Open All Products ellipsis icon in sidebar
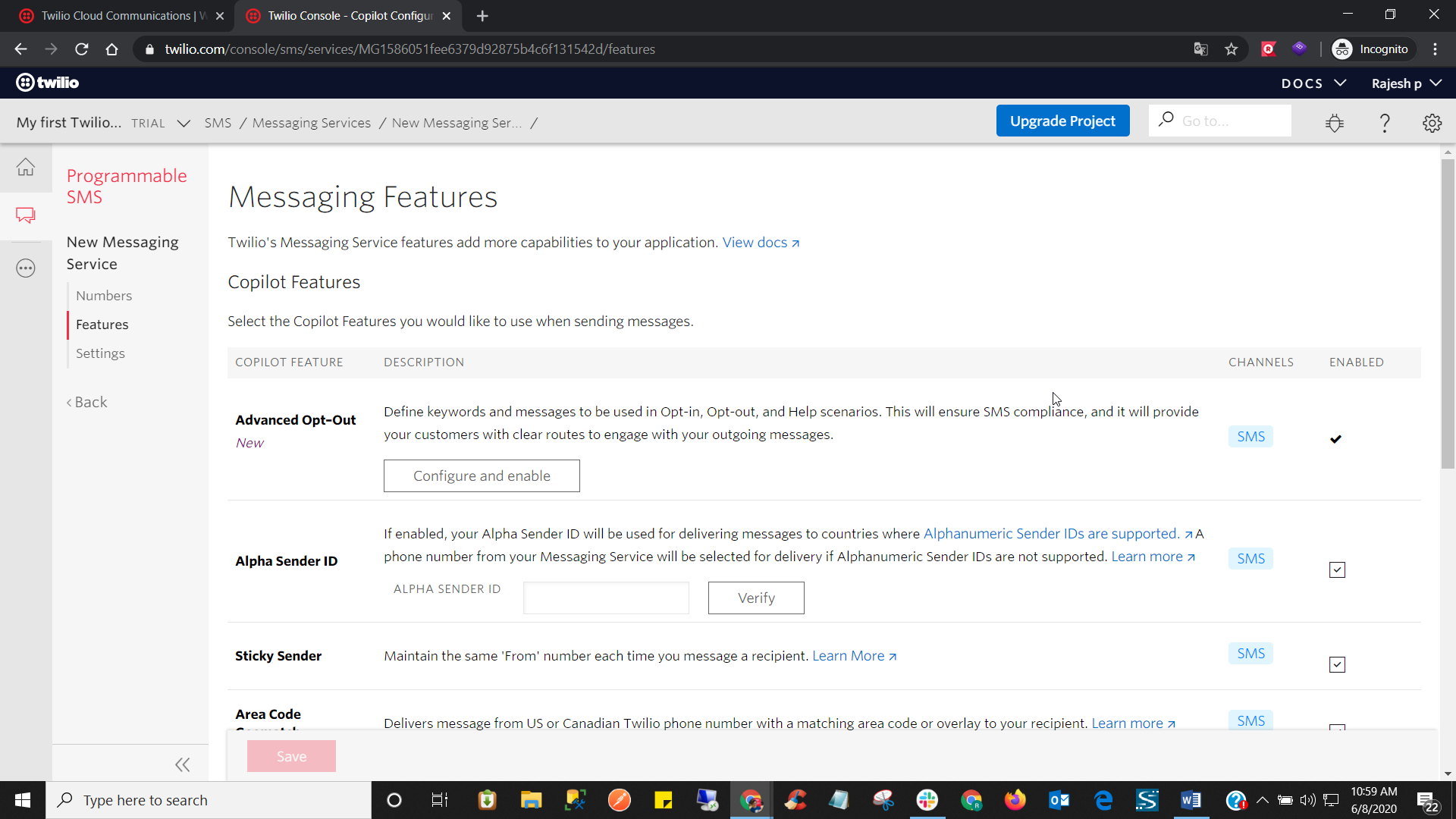Image resolution: width=1456 pixels, height=819 pixels. pyautogui.click(x=26, y=268)
